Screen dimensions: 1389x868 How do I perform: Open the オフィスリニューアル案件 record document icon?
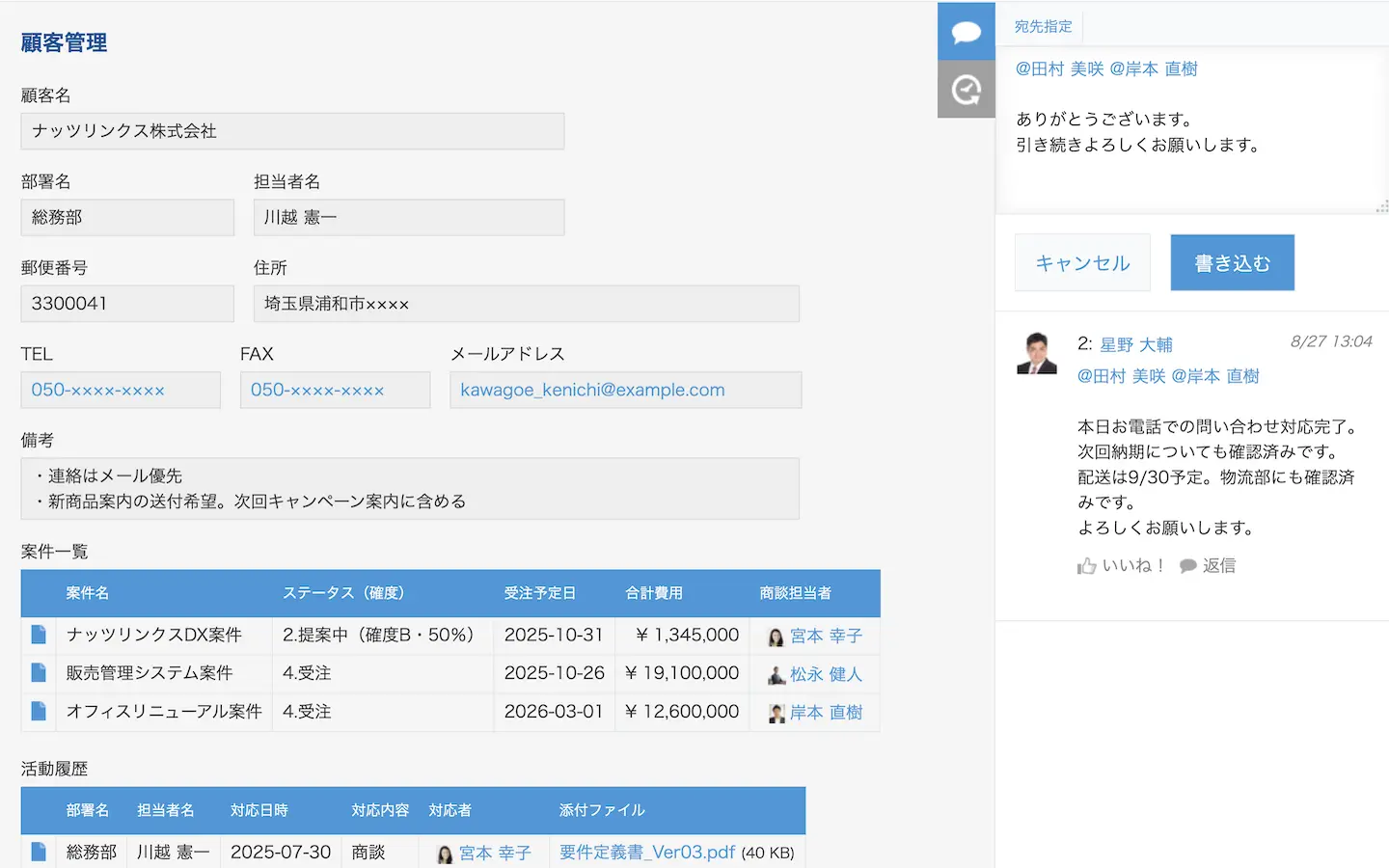click(39, 712)
